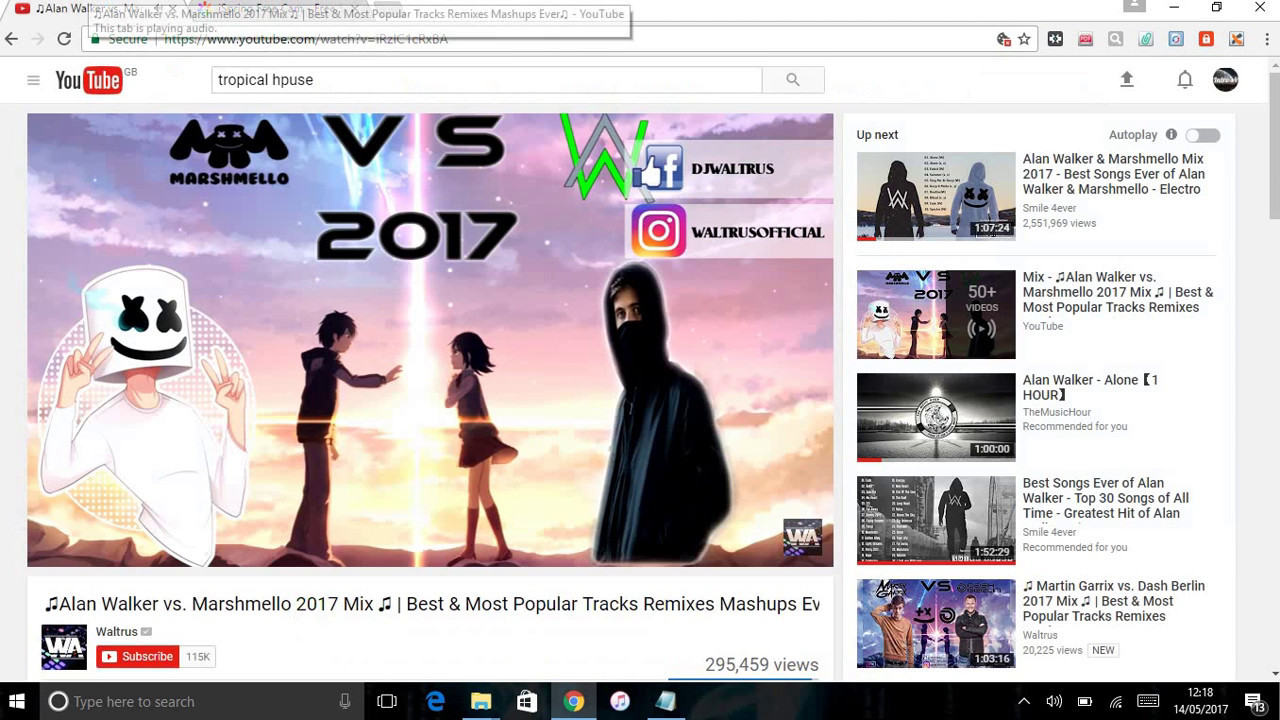Screen dimensions: 1280x720
Task: Click the YouTube search field
Action: tap(487, 80)
